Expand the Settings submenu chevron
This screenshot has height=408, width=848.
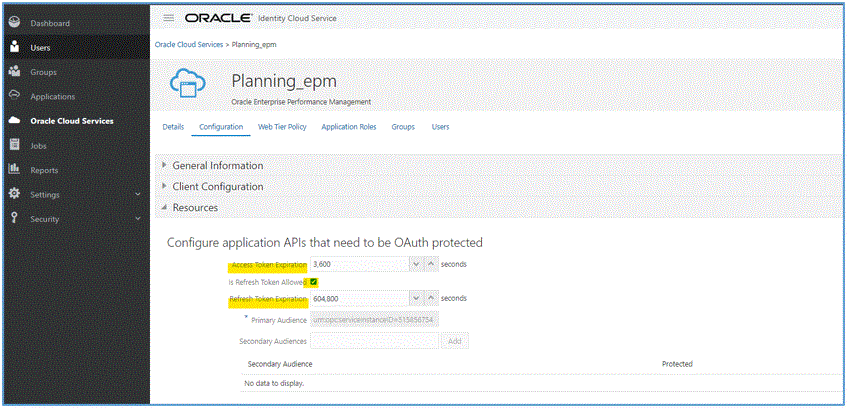[138, 195]
